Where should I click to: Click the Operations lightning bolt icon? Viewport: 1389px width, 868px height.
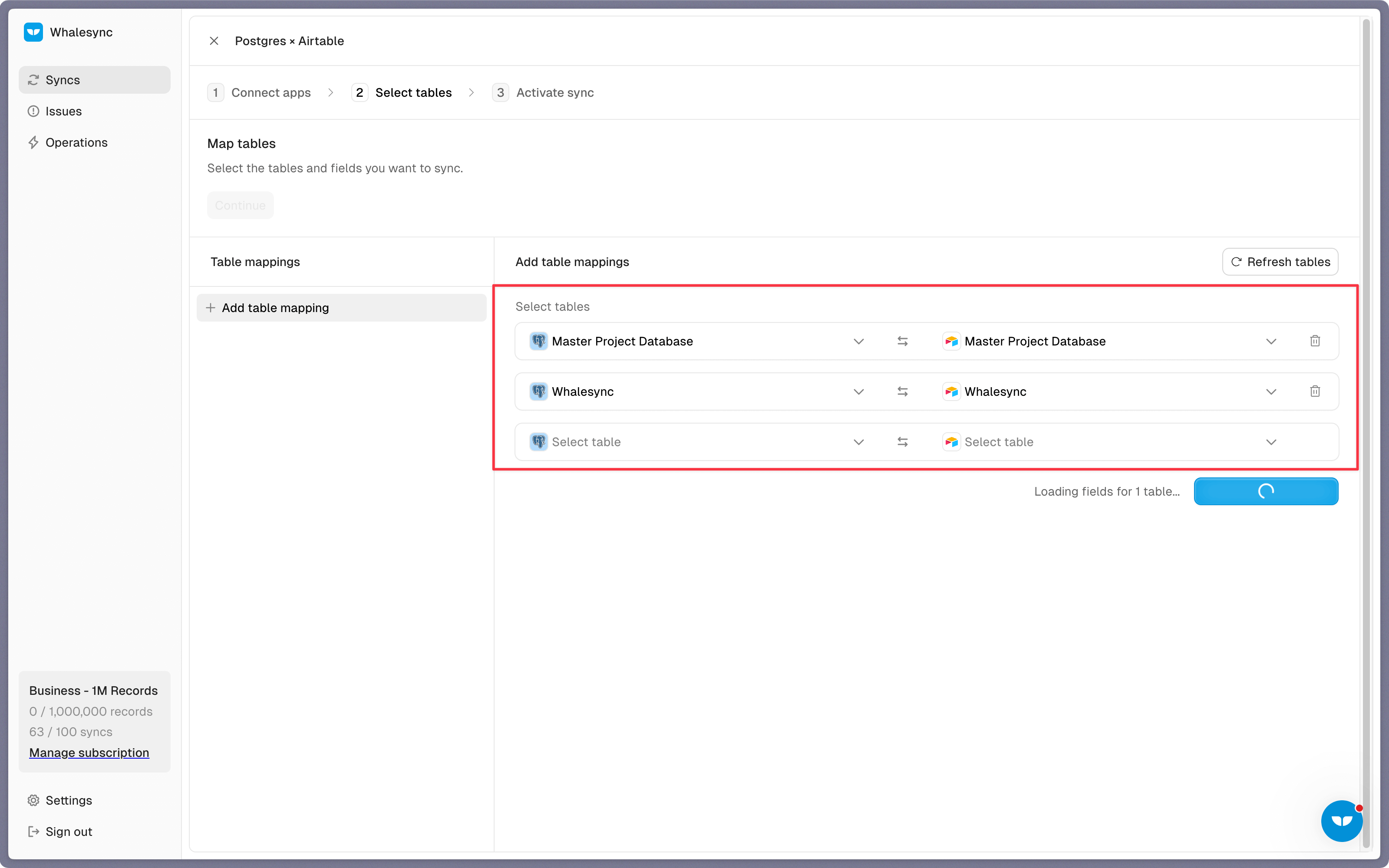[33, 142]
